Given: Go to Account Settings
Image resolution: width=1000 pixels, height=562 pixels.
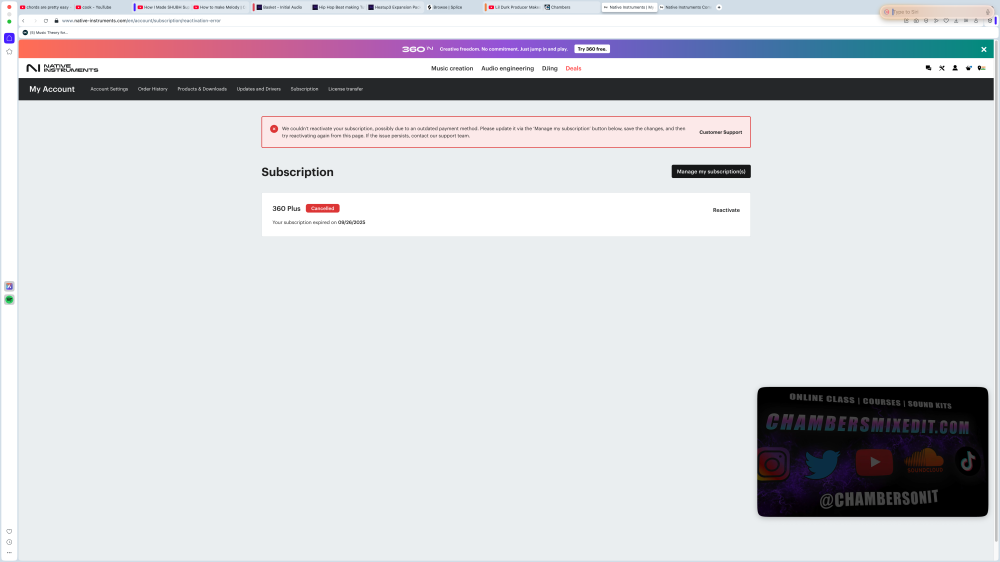Looking at the screenshot, I should [x=109, y=89].
